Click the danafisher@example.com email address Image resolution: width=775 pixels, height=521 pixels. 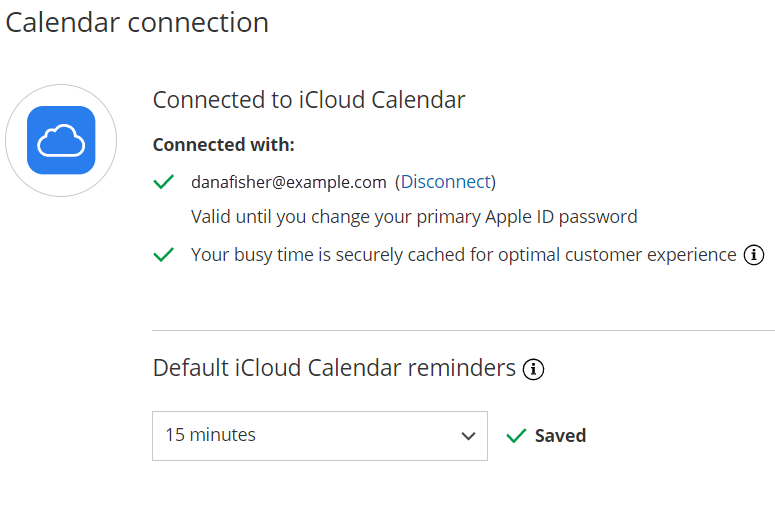[x=288, y=182]
